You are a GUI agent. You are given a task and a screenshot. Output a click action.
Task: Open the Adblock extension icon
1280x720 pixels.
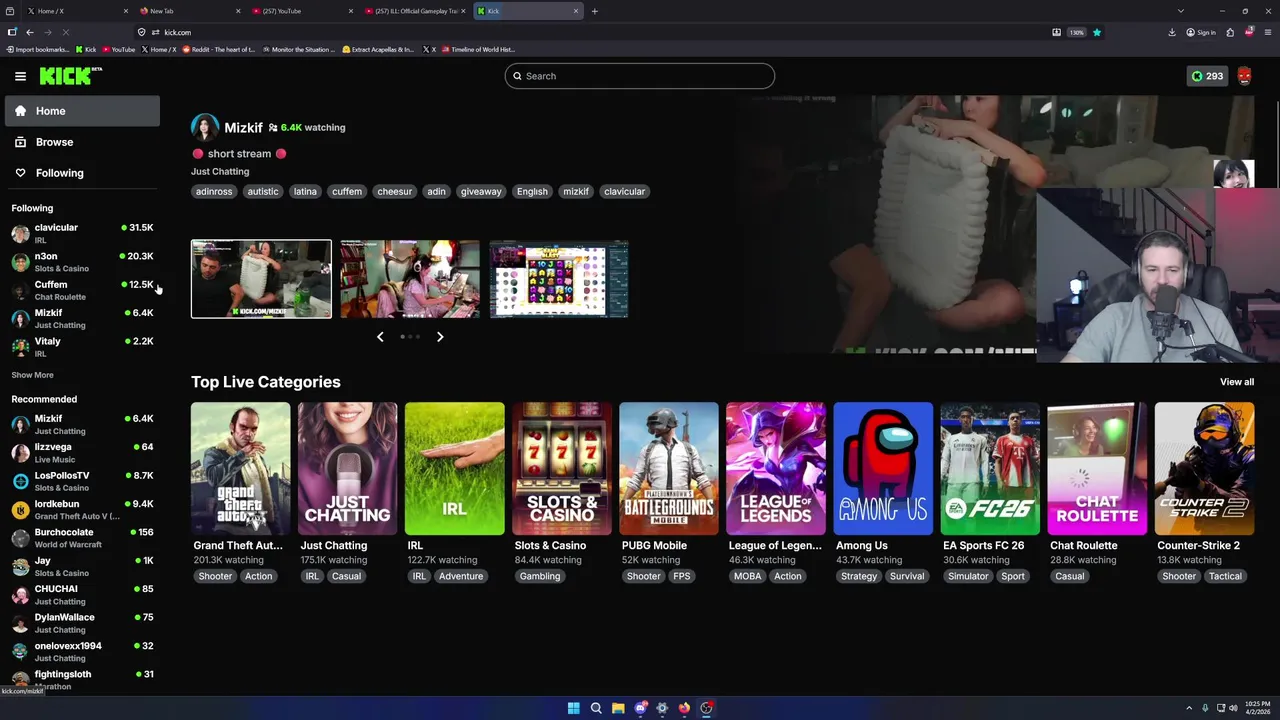[x=1249, y=32]
